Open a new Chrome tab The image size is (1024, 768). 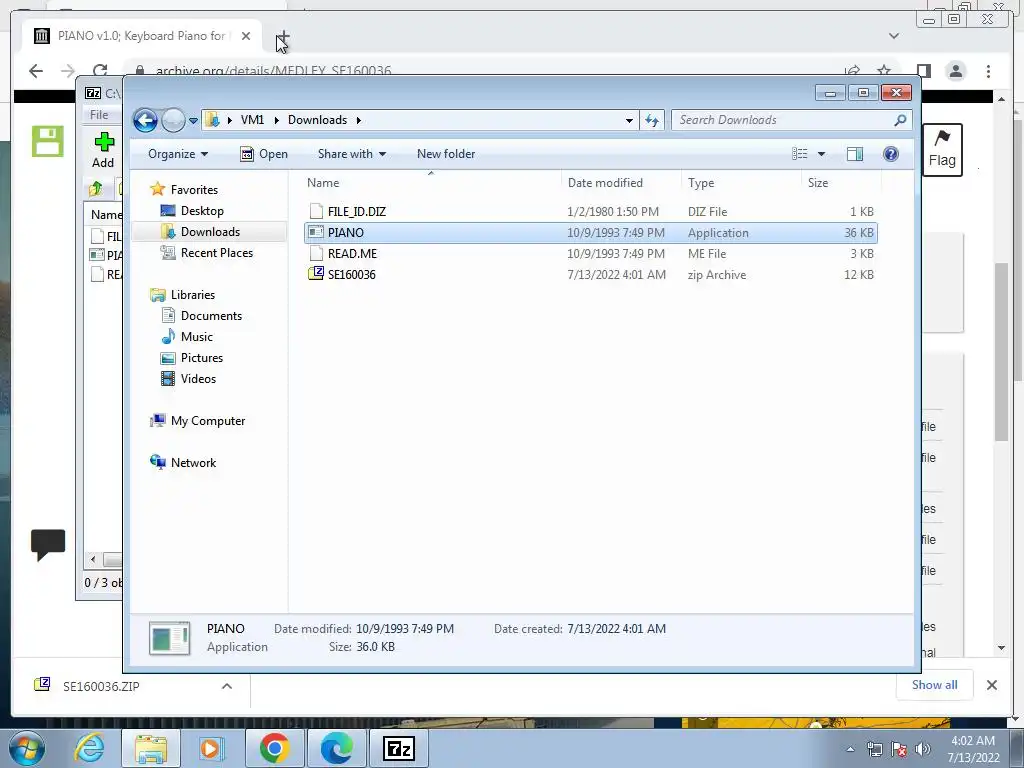pos(283,36)
